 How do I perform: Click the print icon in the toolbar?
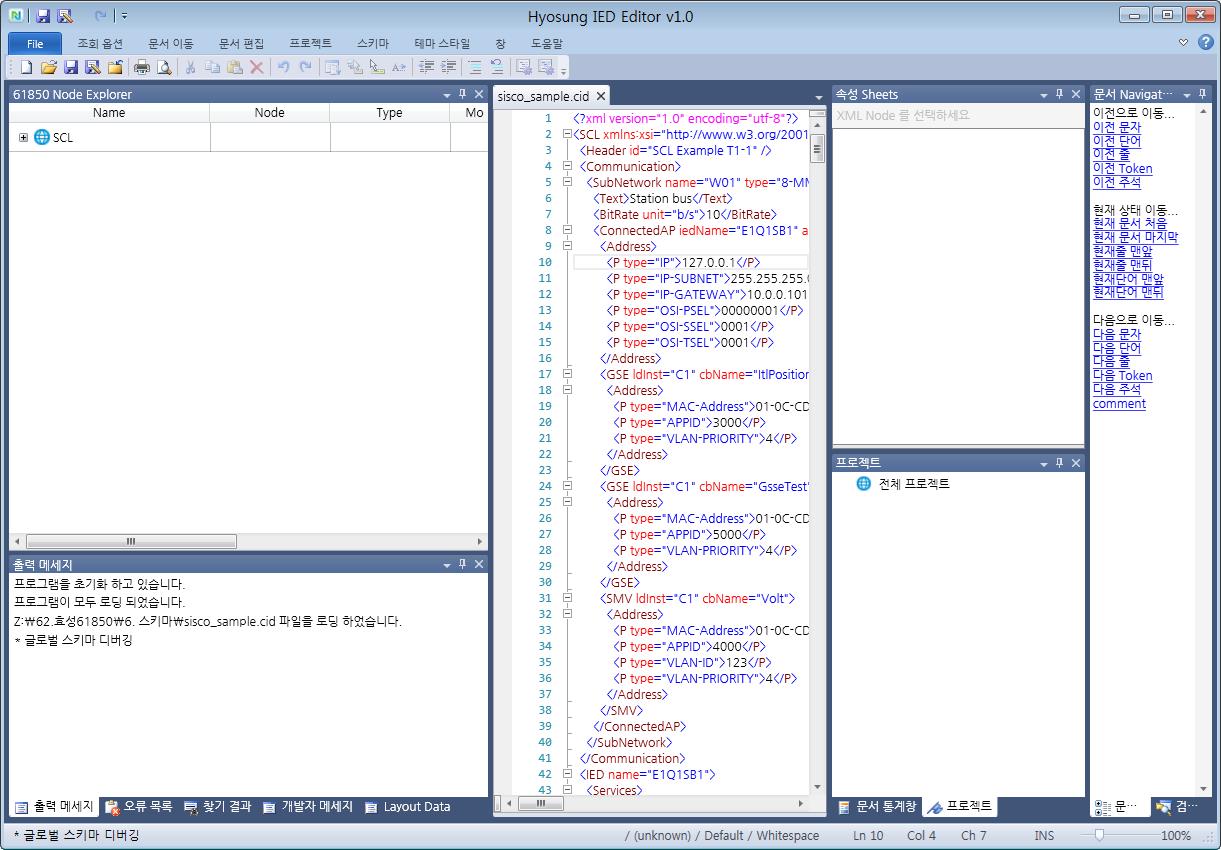[x=142, y=67]
